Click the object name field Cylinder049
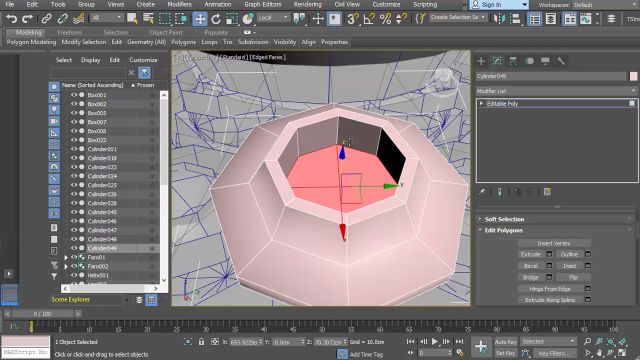The width and height of the screenshot is (640, 360). (551, 76)
